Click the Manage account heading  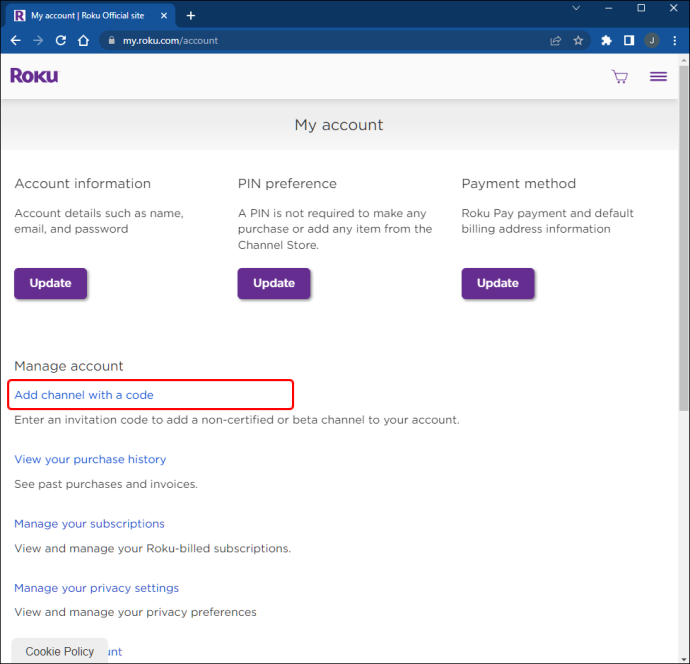point(69,366)
